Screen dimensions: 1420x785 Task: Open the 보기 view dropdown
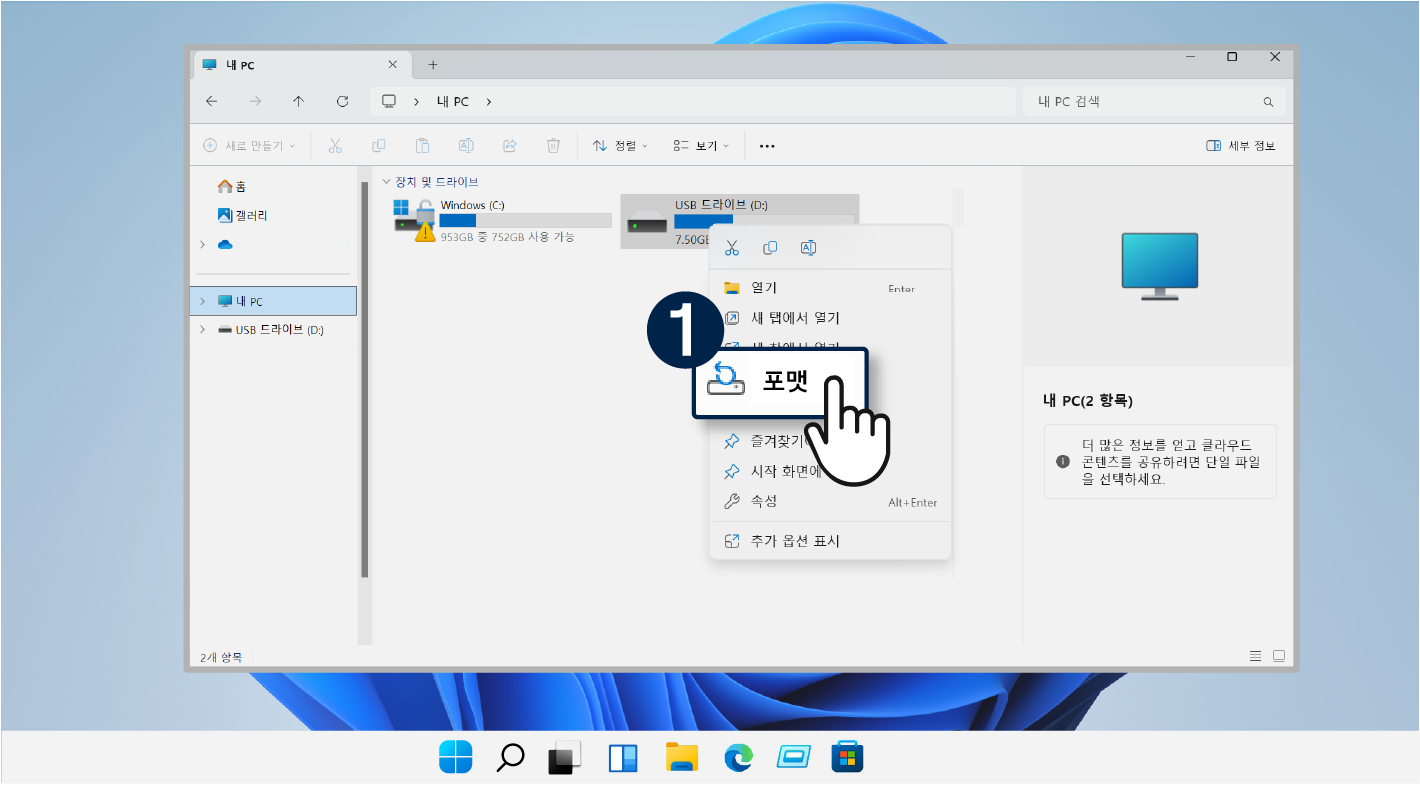pyautogui.click(x=701, y=146)
